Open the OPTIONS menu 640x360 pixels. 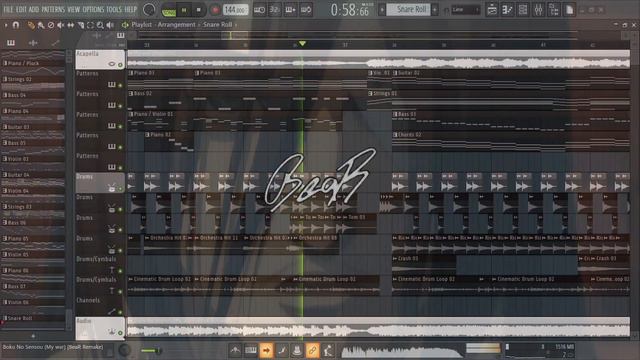[x=93, y=9]
